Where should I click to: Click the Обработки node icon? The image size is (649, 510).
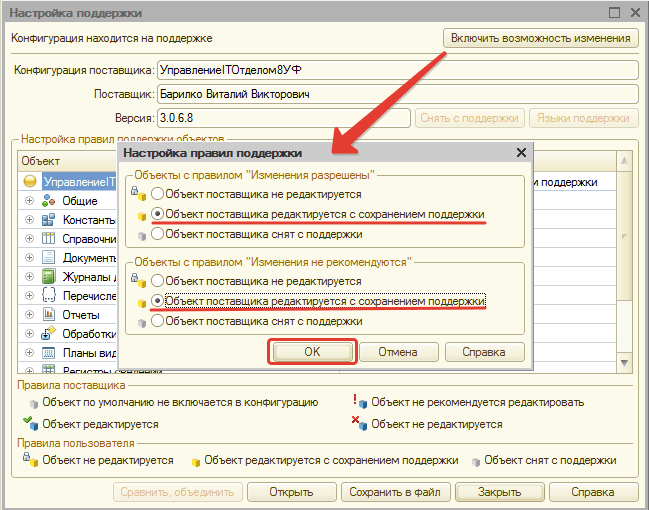click(48, 334)
